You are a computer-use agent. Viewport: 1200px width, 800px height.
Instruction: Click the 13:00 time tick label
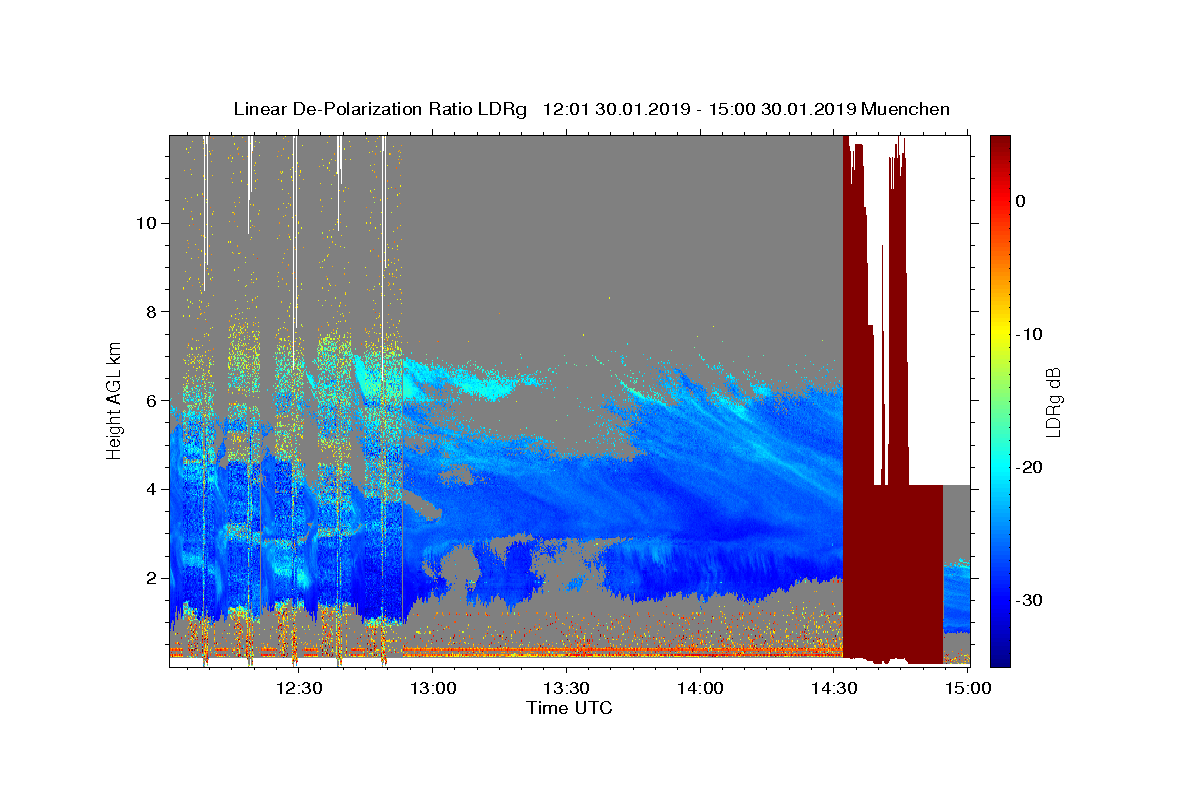coord(433,688)
